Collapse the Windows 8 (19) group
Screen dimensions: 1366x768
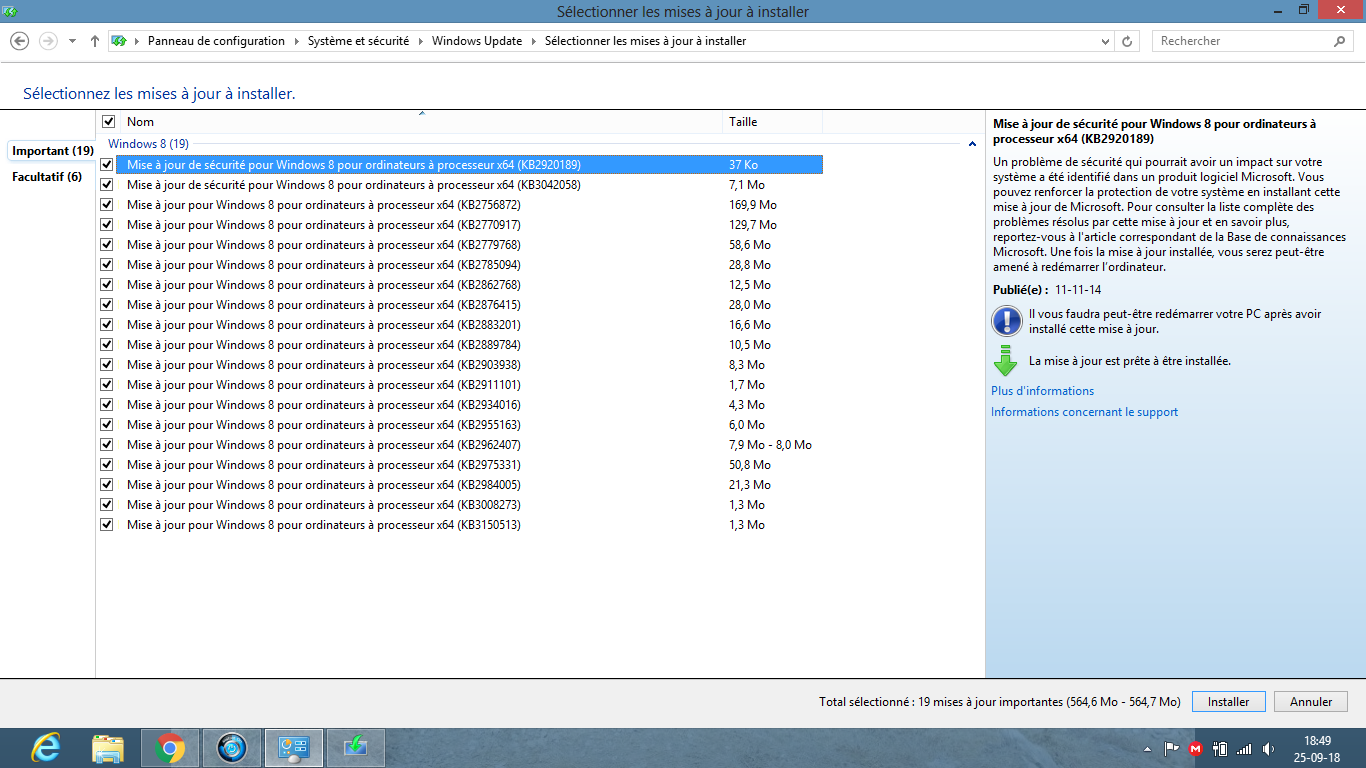972,144
